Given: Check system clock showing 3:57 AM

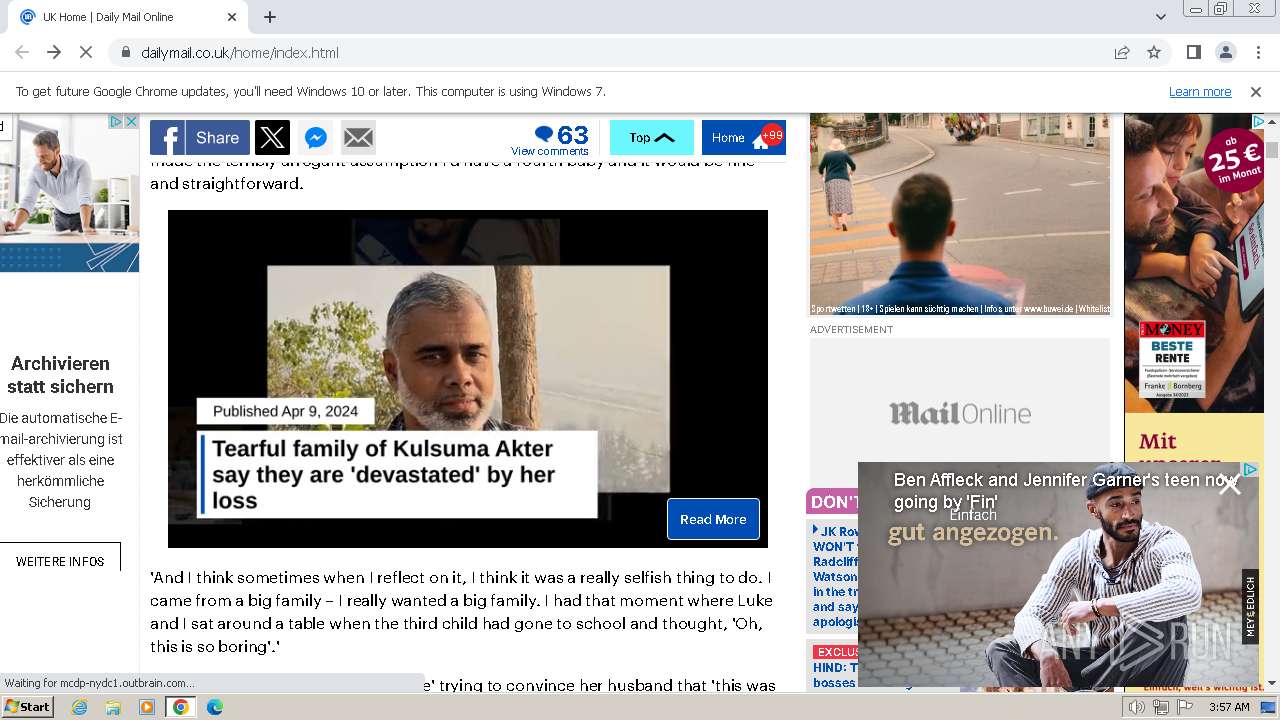Looking at the screenshot, I should coord(1229,707).
